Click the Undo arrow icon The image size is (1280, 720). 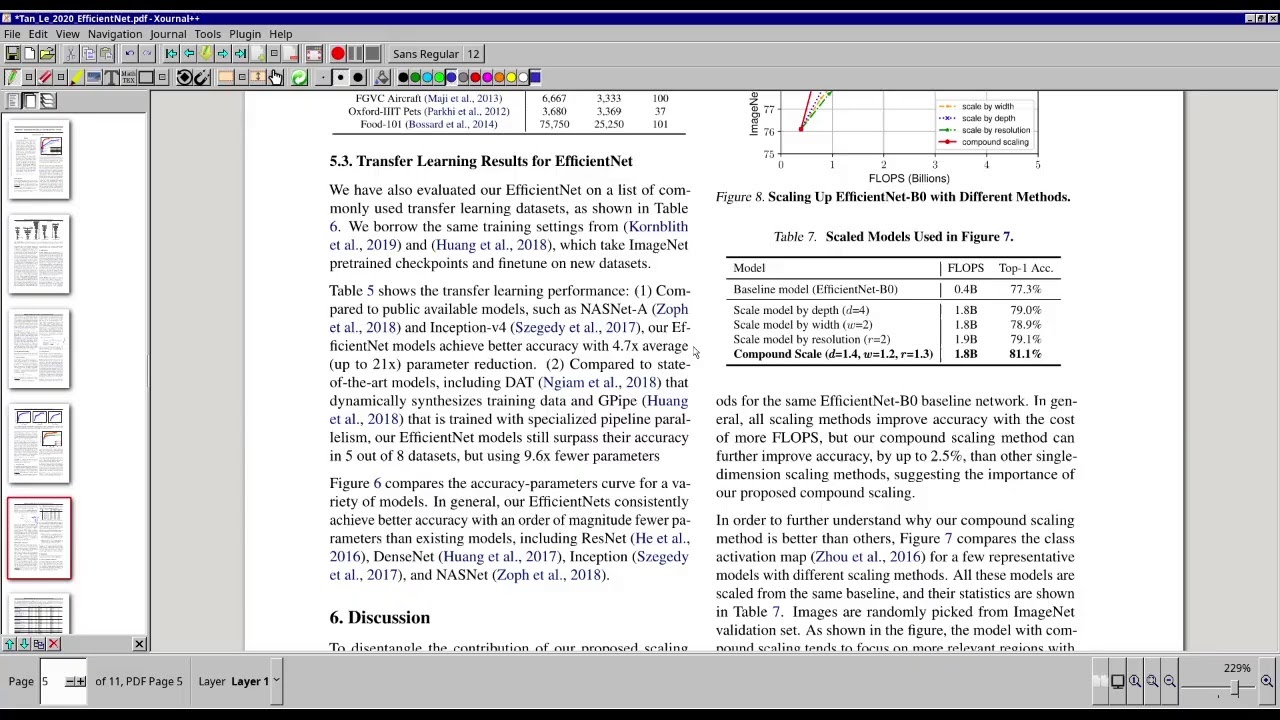[130, 54]
